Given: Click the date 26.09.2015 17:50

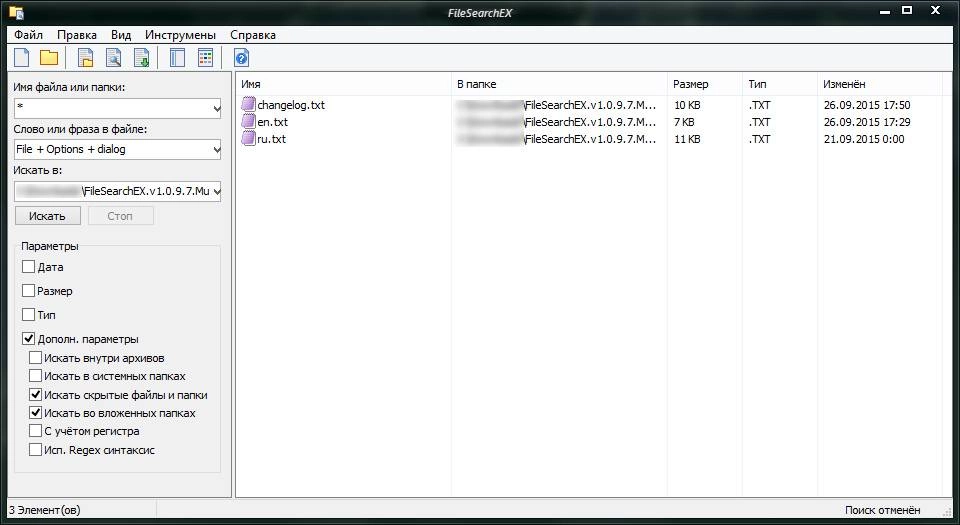Looking at the screenshot, I should (867, 105).
